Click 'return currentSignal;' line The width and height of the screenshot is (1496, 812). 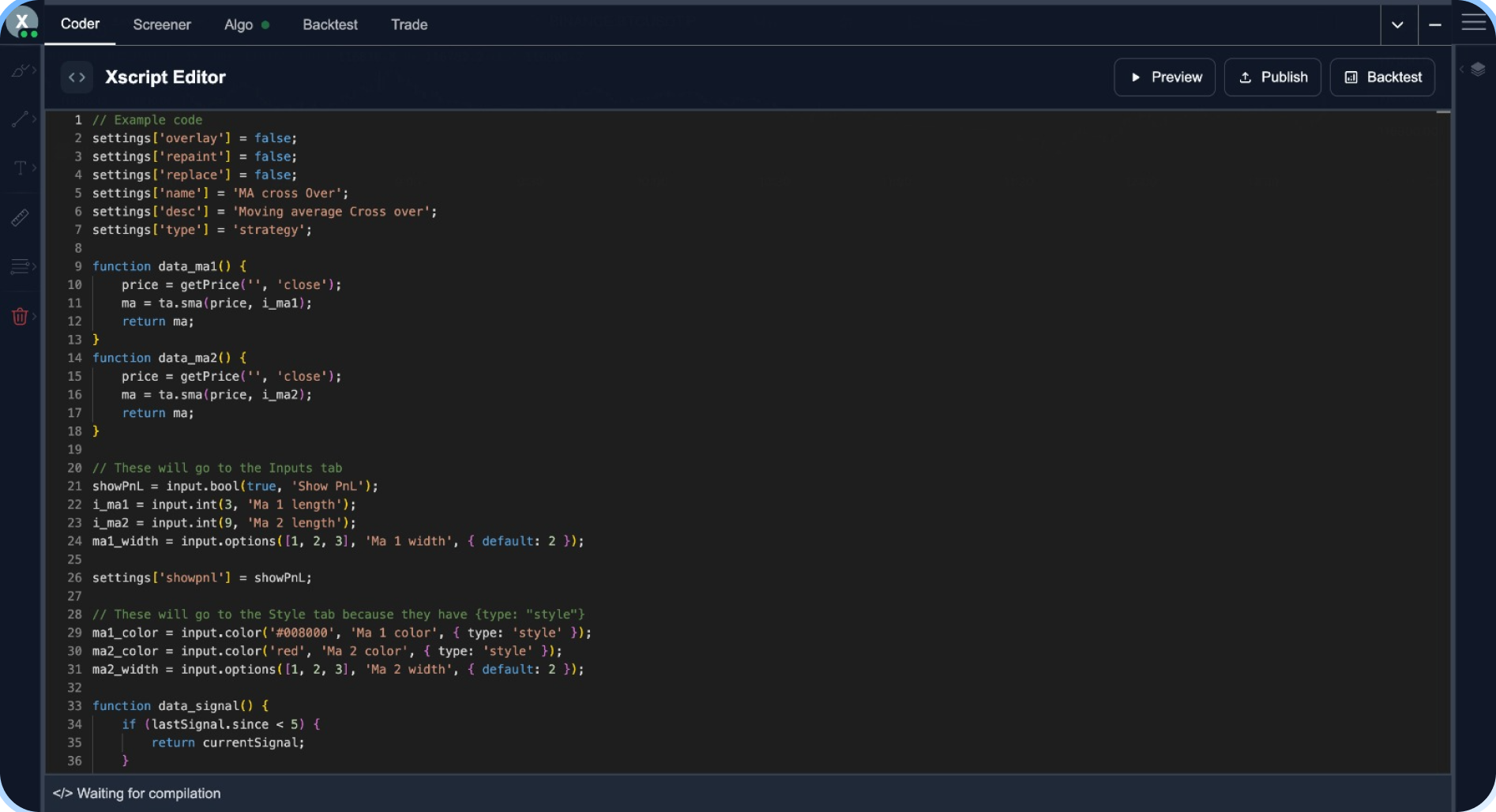tap(227, 742)
